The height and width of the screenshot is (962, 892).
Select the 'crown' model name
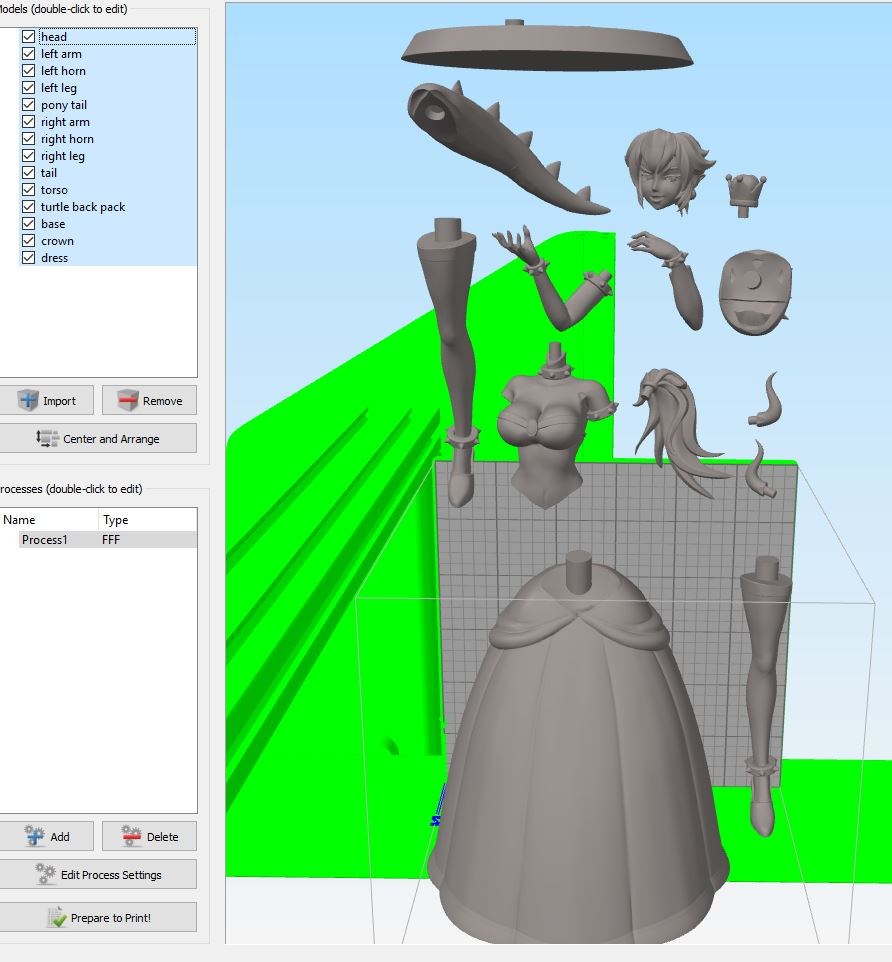click(x=57, y=241)
